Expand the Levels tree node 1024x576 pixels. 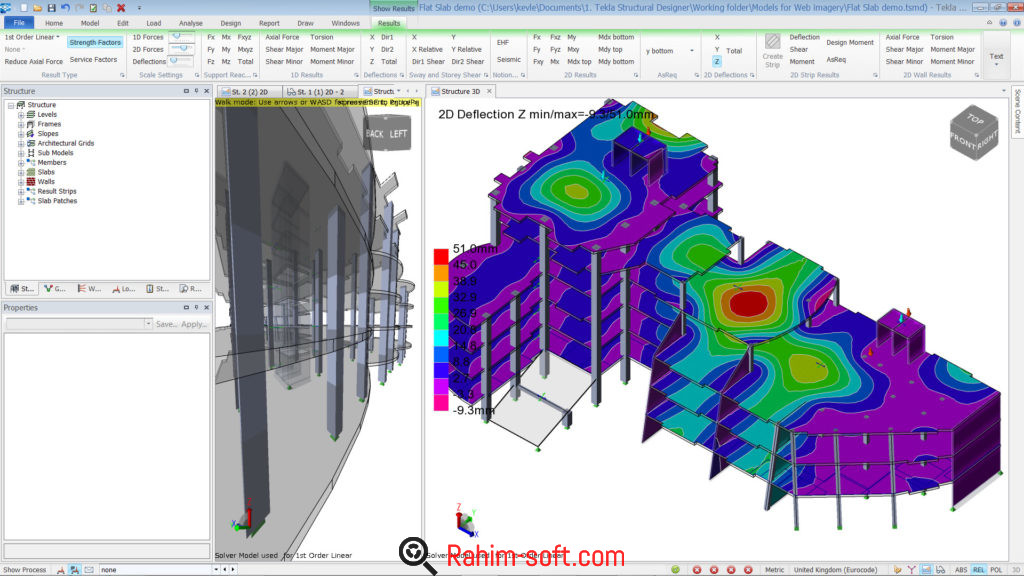click(x=21, y=114)
